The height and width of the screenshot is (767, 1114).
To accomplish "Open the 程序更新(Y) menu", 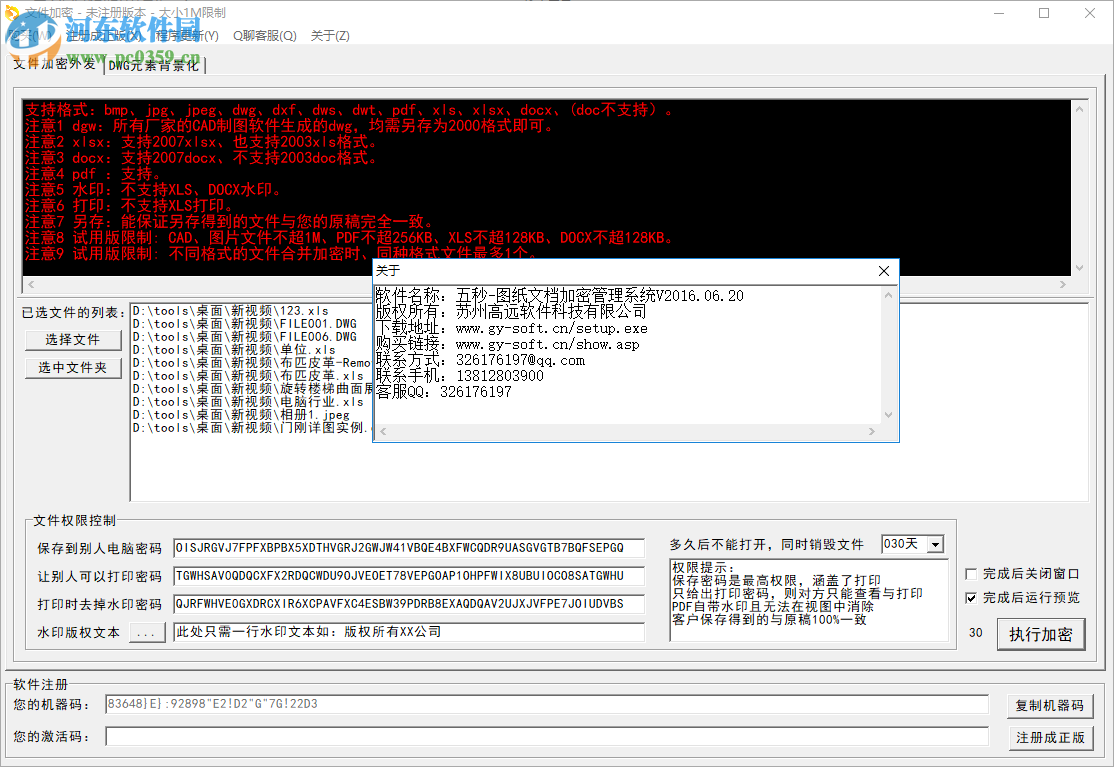I will [187, 36].
